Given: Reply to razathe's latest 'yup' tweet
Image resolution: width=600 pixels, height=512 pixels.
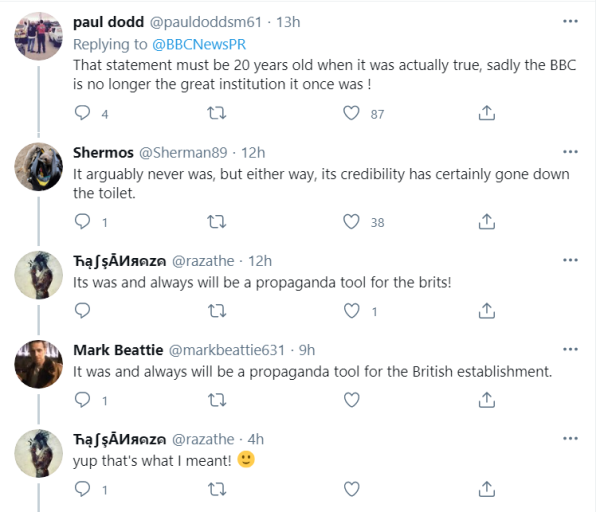Looking at the screenshot, I should click(x=82, y=489).
